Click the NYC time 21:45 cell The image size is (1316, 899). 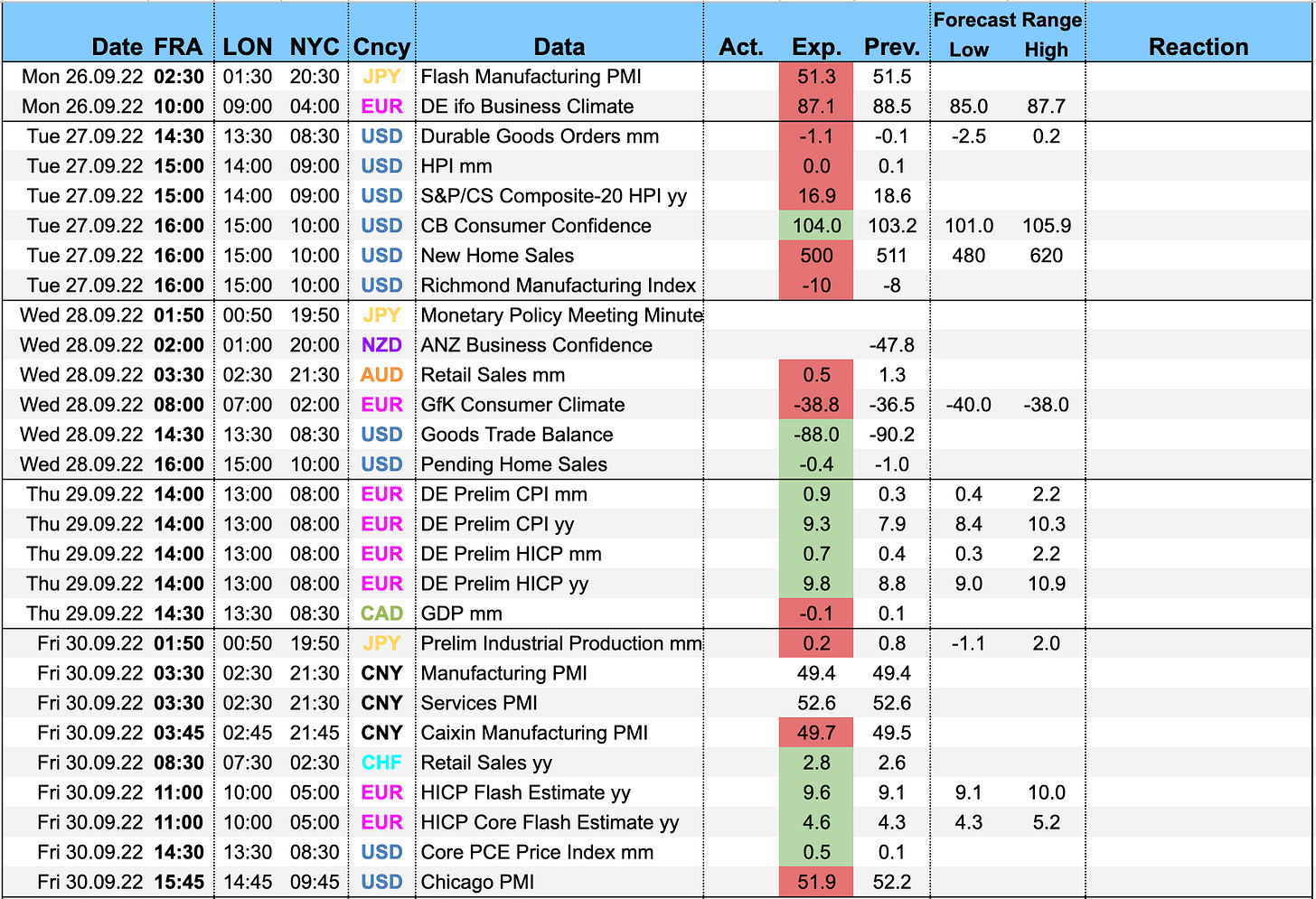coord(315,733)
